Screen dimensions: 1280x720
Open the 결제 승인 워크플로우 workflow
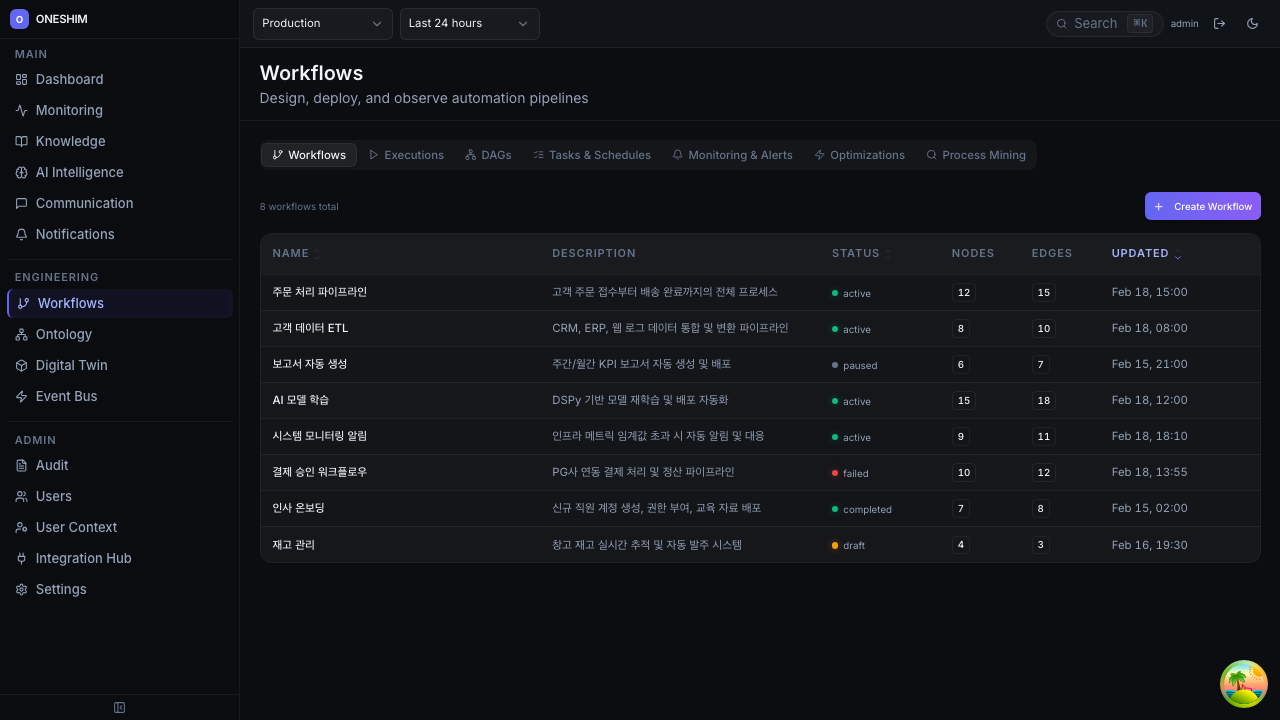pyautogui.click(x=319, y=472)
